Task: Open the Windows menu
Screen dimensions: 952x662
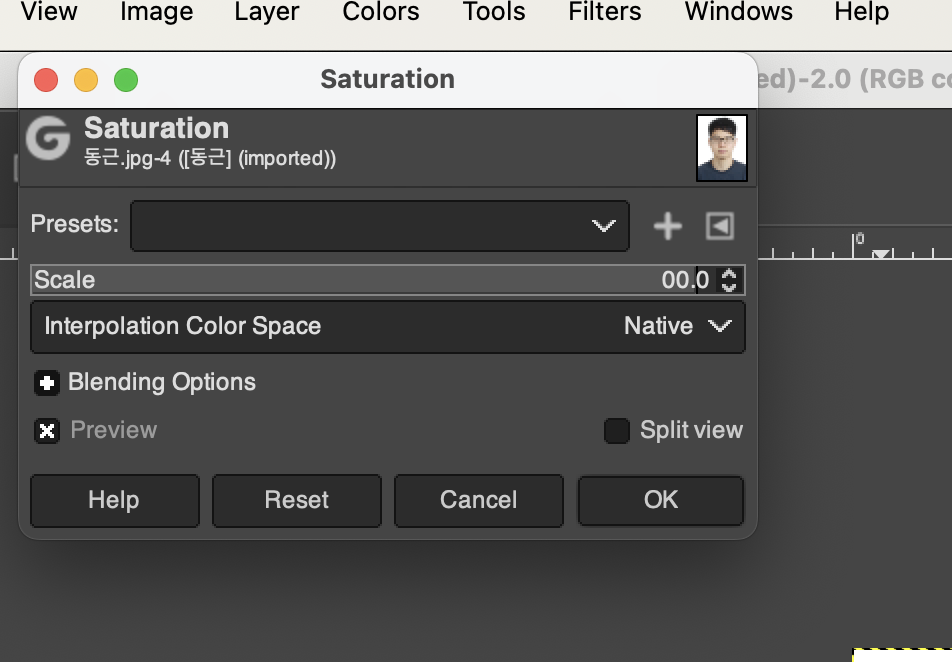Action: point(738,12)
